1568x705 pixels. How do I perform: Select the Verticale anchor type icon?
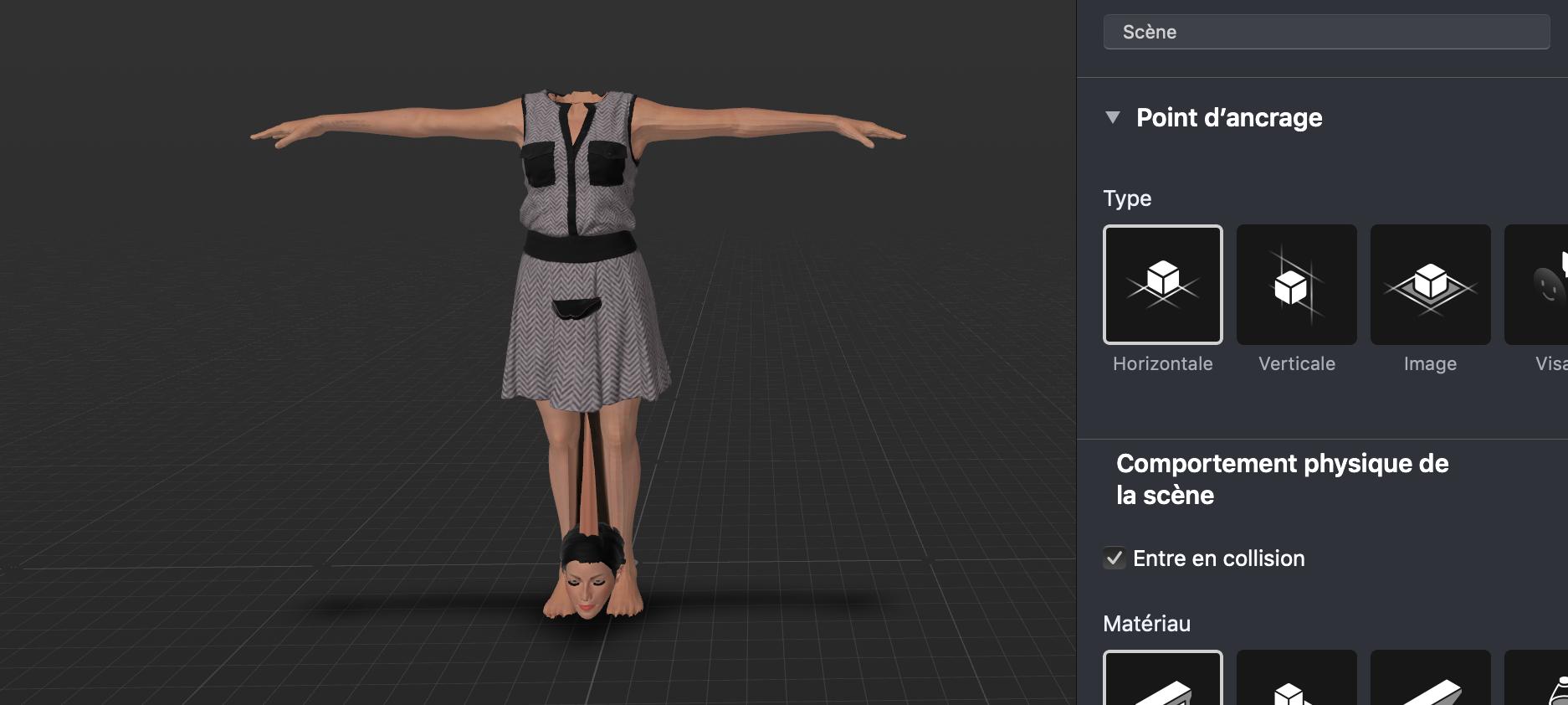pyautogui.click(x=1297, y=285)
